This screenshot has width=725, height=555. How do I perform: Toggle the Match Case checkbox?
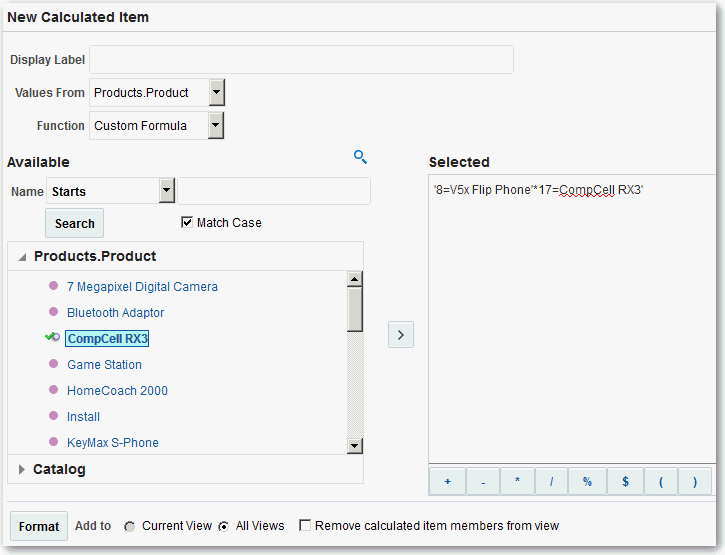[187, 222]
